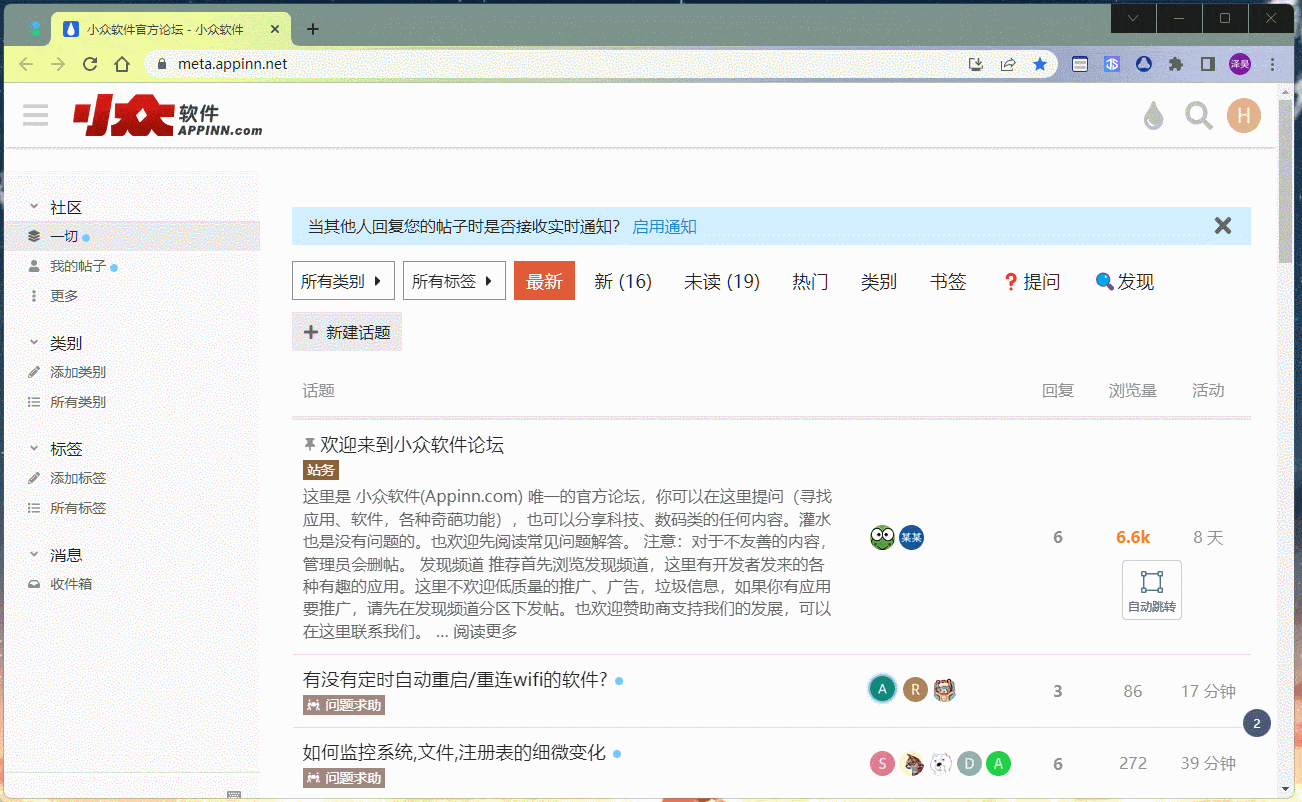This screenshot has height=802, width=1302.
Task: Open the user avatar H menu
Action: point(1243,116)
